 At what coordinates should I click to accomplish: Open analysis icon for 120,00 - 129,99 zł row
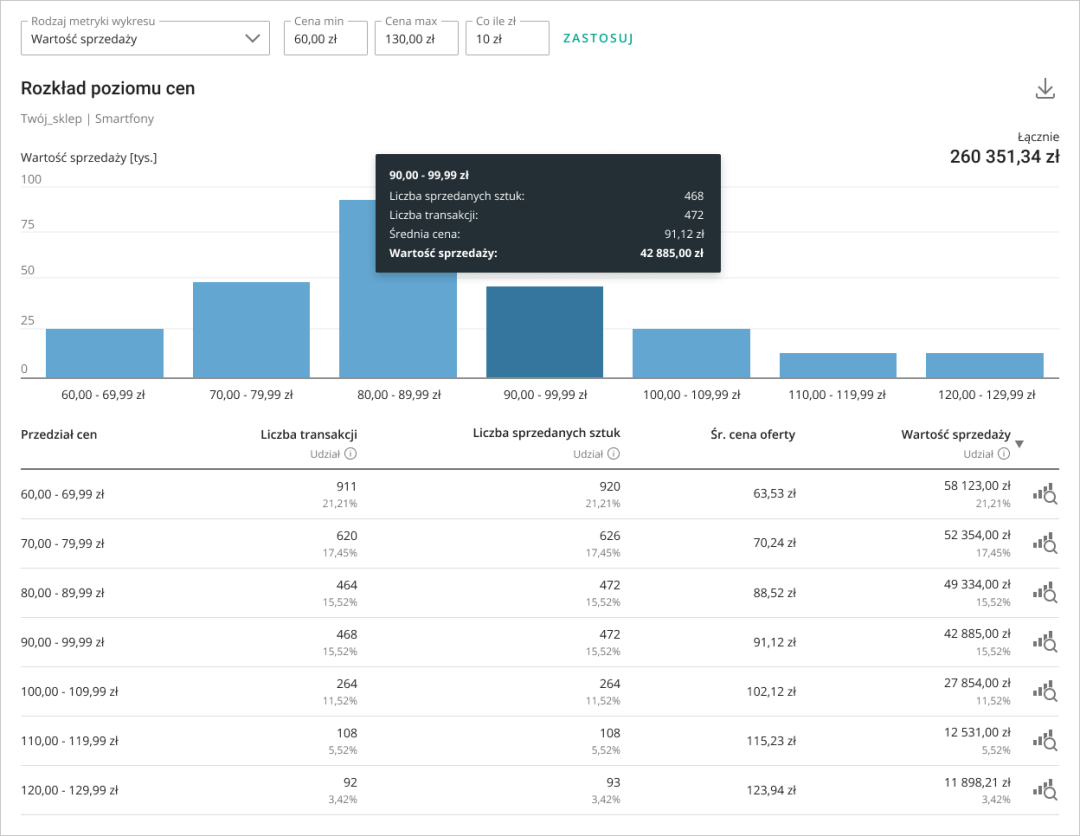click(x=1045, y=790)
